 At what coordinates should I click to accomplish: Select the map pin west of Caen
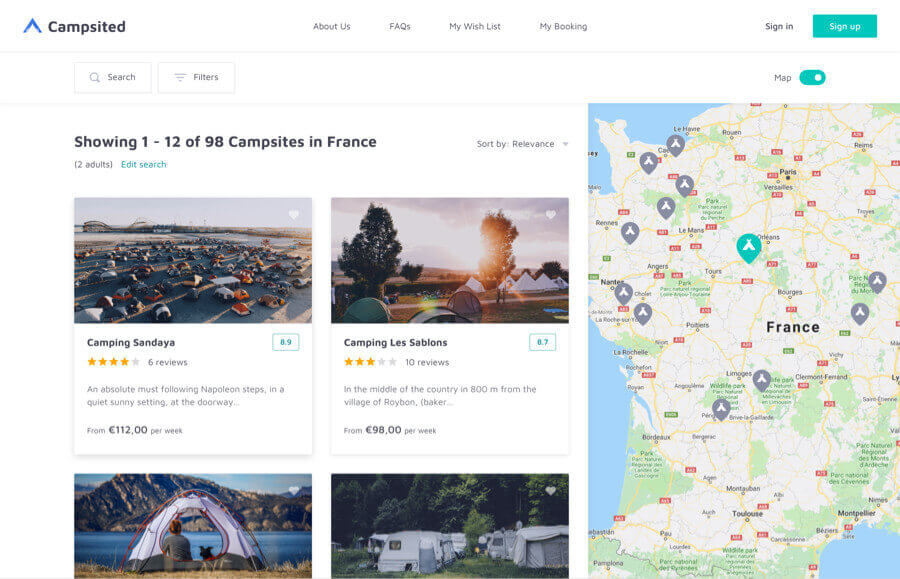coord(649,162)
